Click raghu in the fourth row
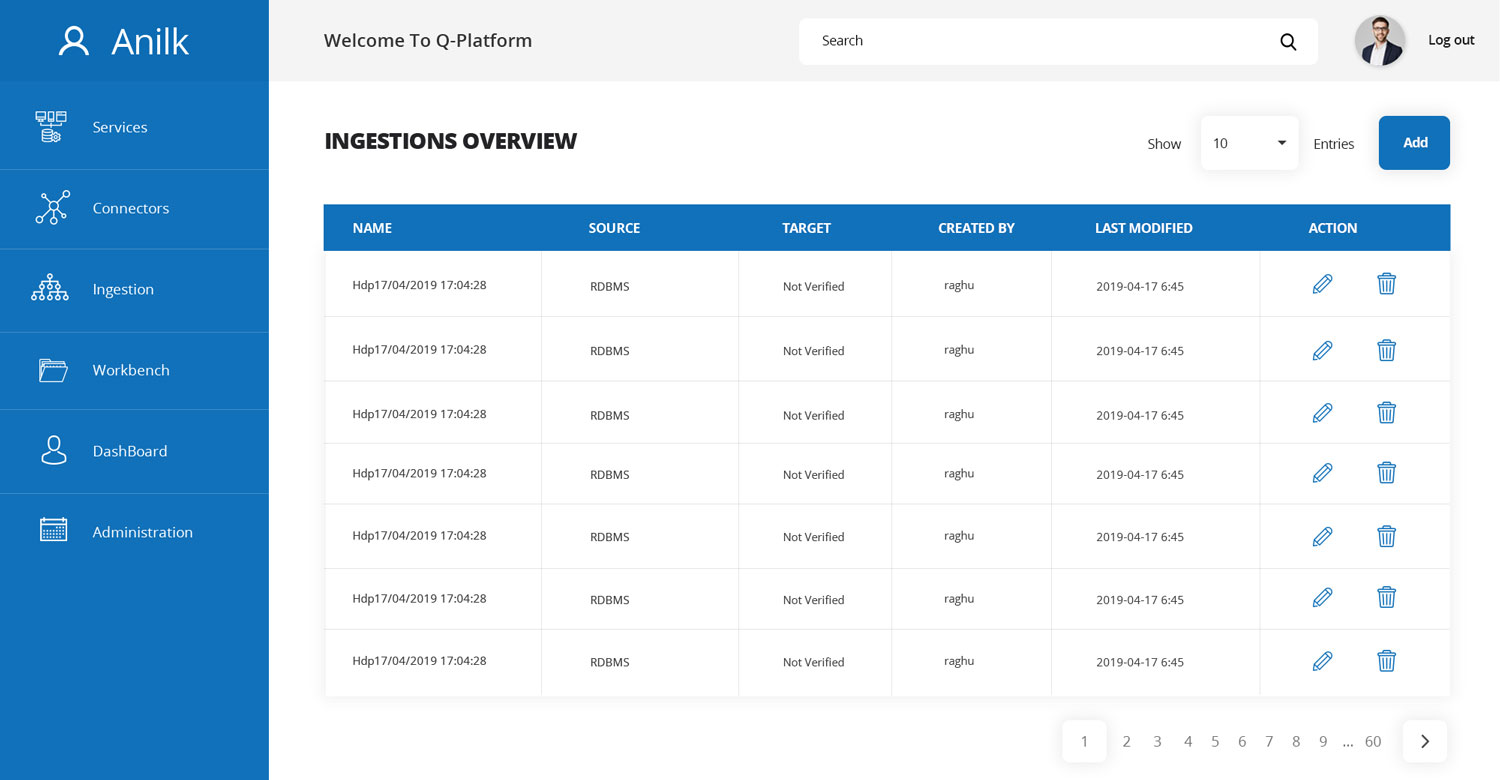The image size is (1500, 780). point(959,474)
